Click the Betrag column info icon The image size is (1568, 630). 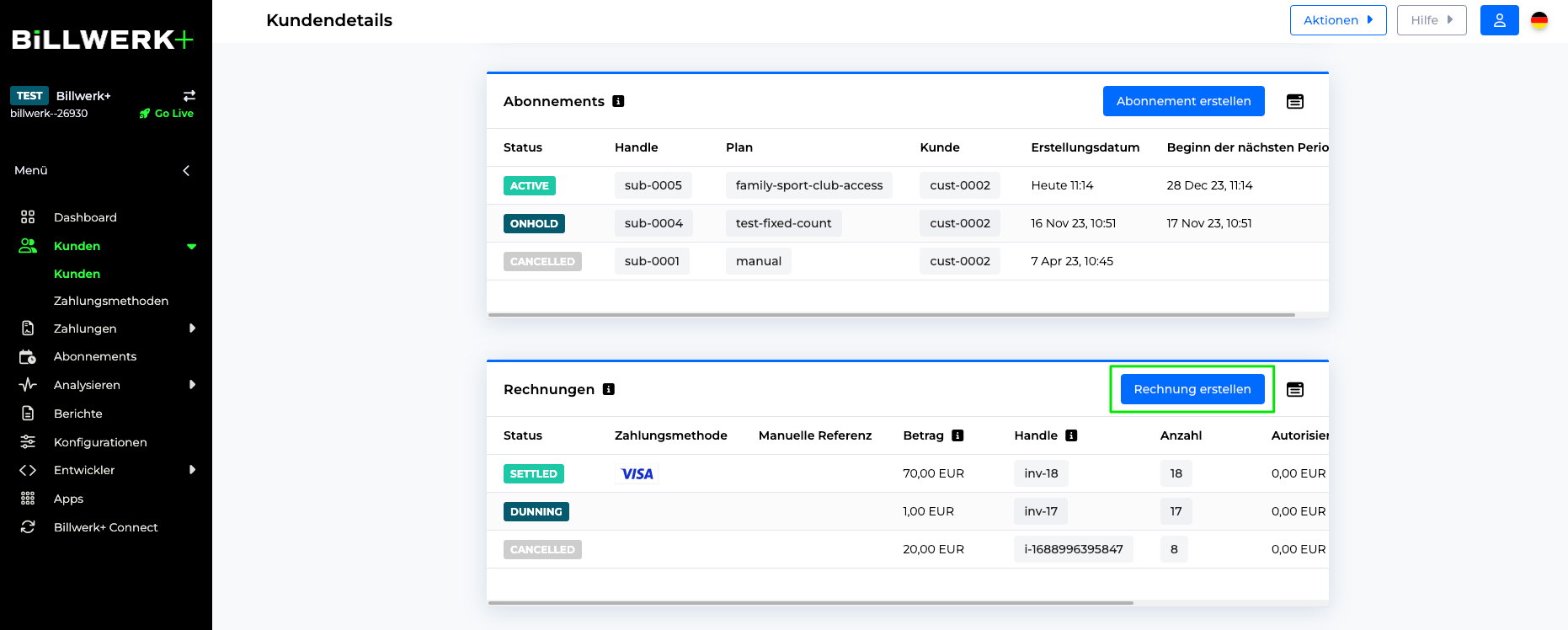(957, 435)
